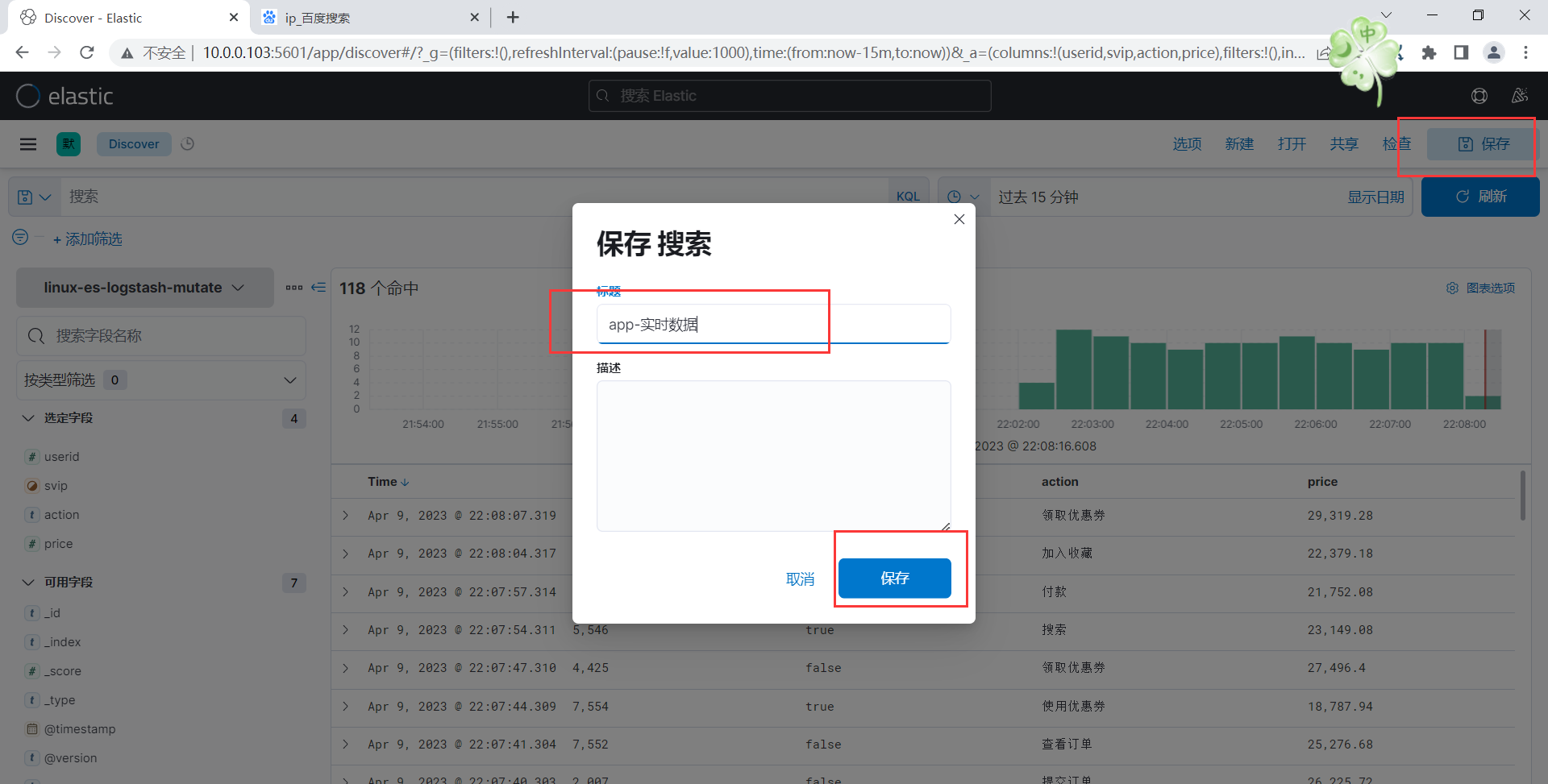Collapse the 可用字段 section

pyautogui.click(x=28, y=583)
